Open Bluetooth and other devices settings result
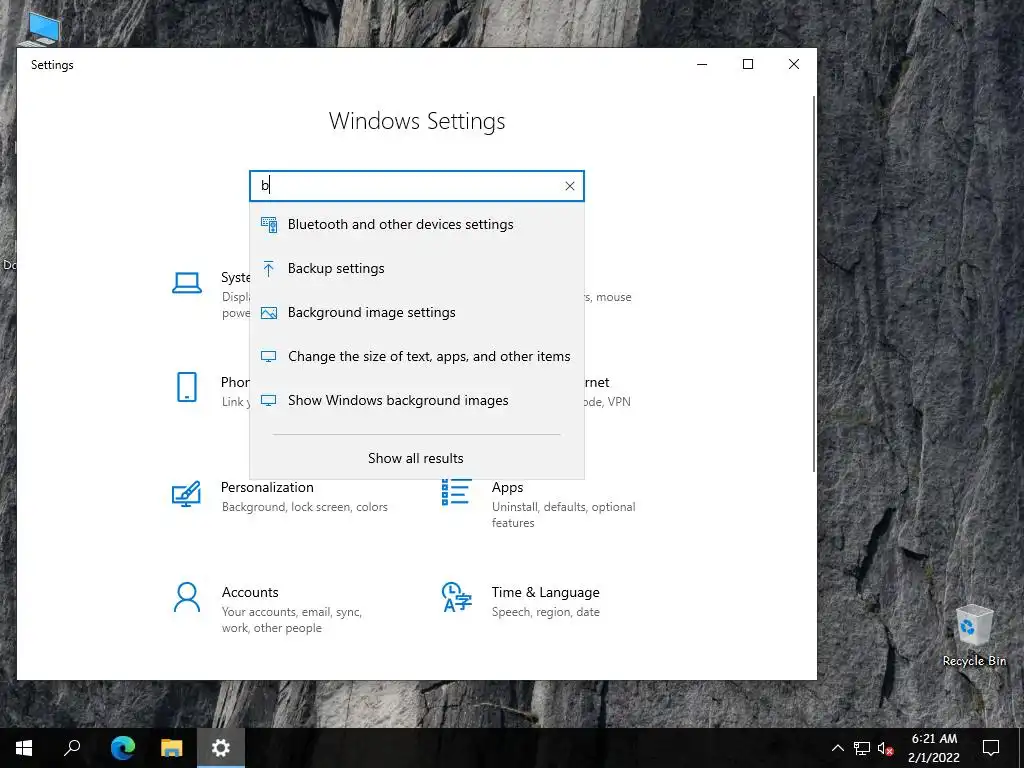The width and height of the screenshot is (1024, 768). click(417, 225)
